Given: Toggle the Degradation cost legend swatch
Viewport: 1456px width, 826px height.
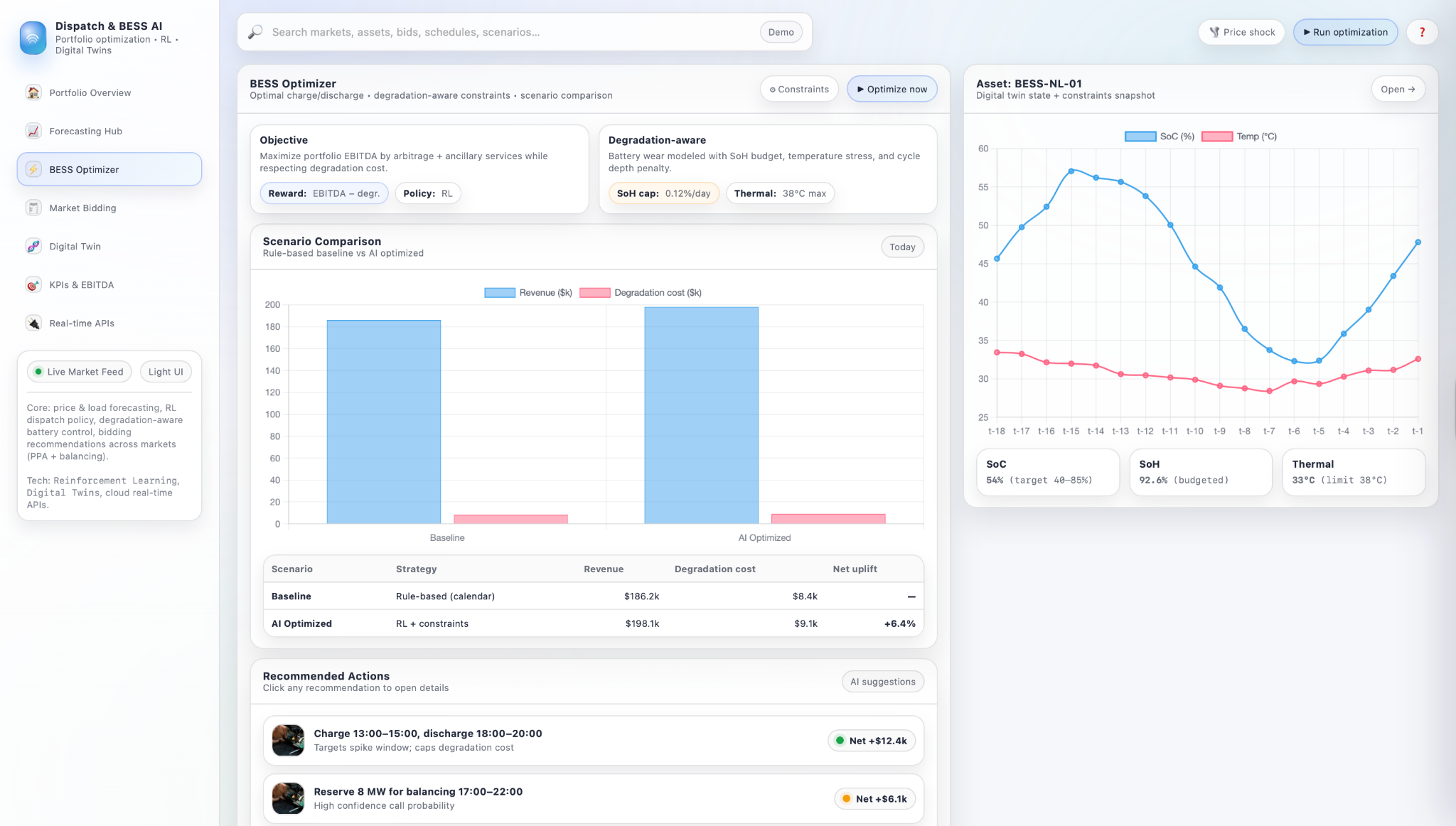Looking at the screenshot, I should click(594, 293).
